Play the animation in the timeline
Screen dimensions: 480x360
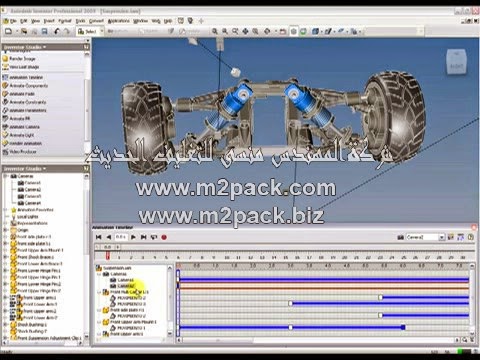click(133, 237)
